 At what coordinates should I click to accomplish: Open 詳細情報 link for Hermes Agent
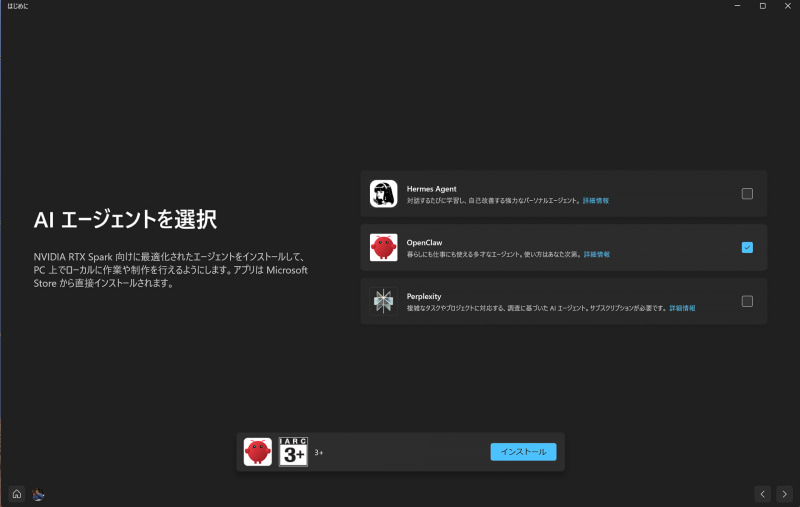click(596, 201)
